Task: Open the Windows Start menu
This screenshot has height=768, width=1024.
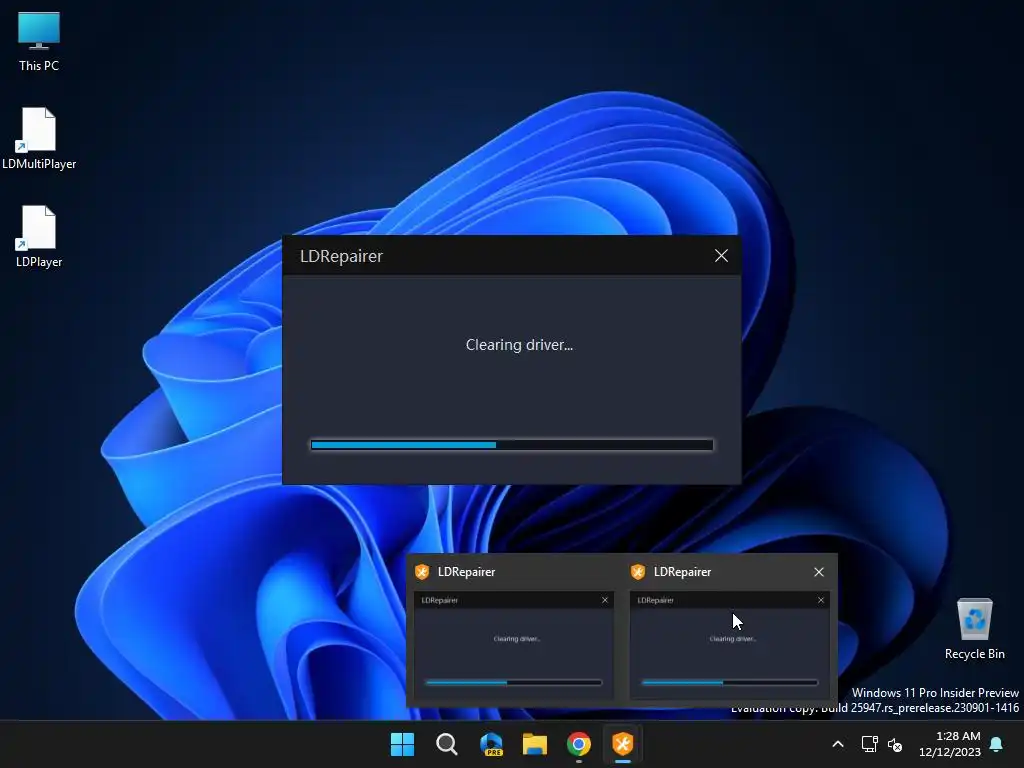Action: pos(402,744)
